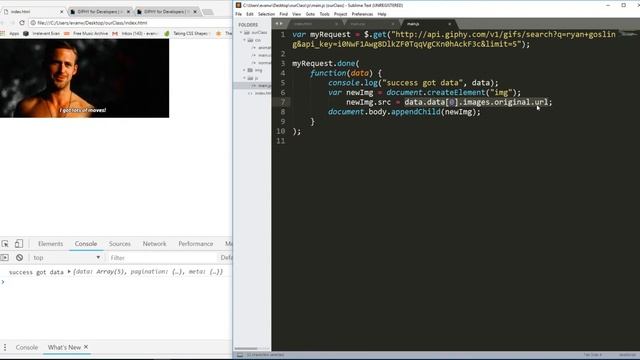Image resolution: width=640 pixels, height=360 pixels.
Task: Click the Ryan Gosling GIF image
Action: 84,78
